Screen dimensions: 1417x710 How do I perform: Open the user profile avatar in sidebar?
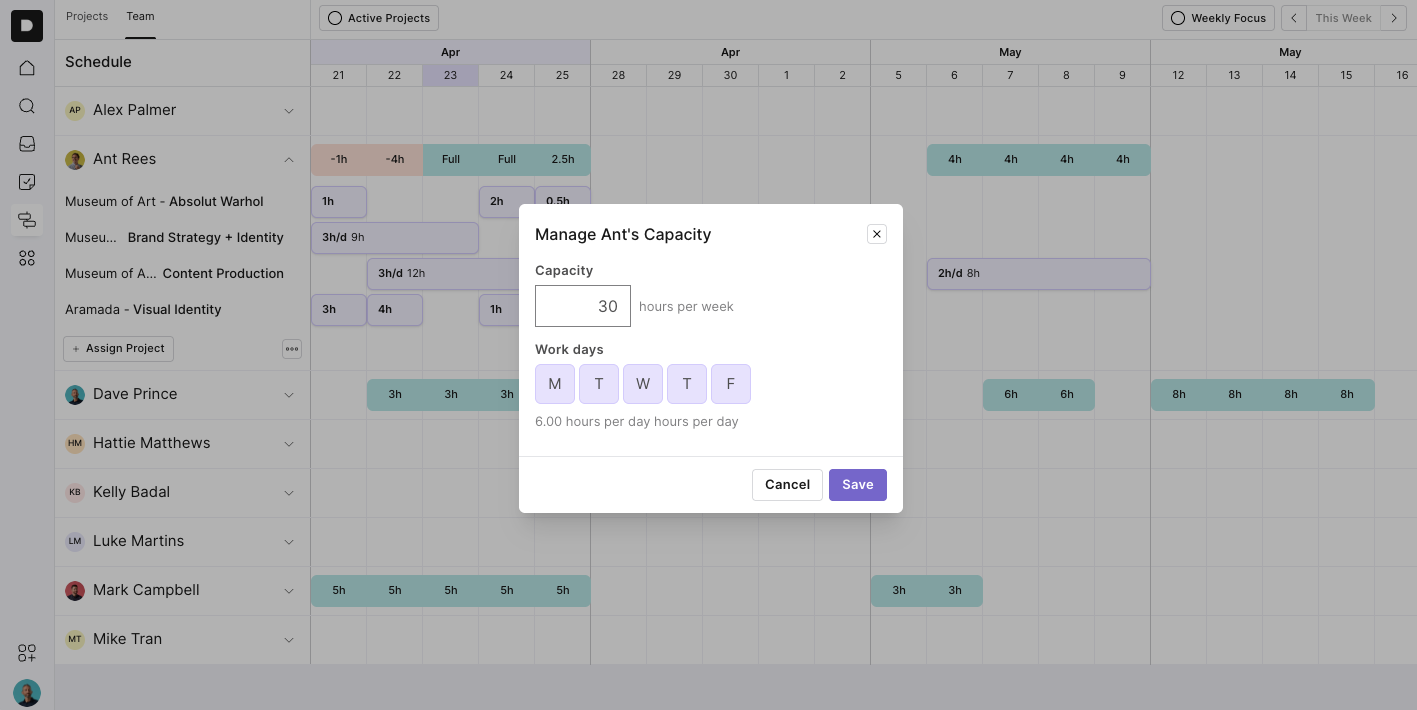[x=27, y=693]
